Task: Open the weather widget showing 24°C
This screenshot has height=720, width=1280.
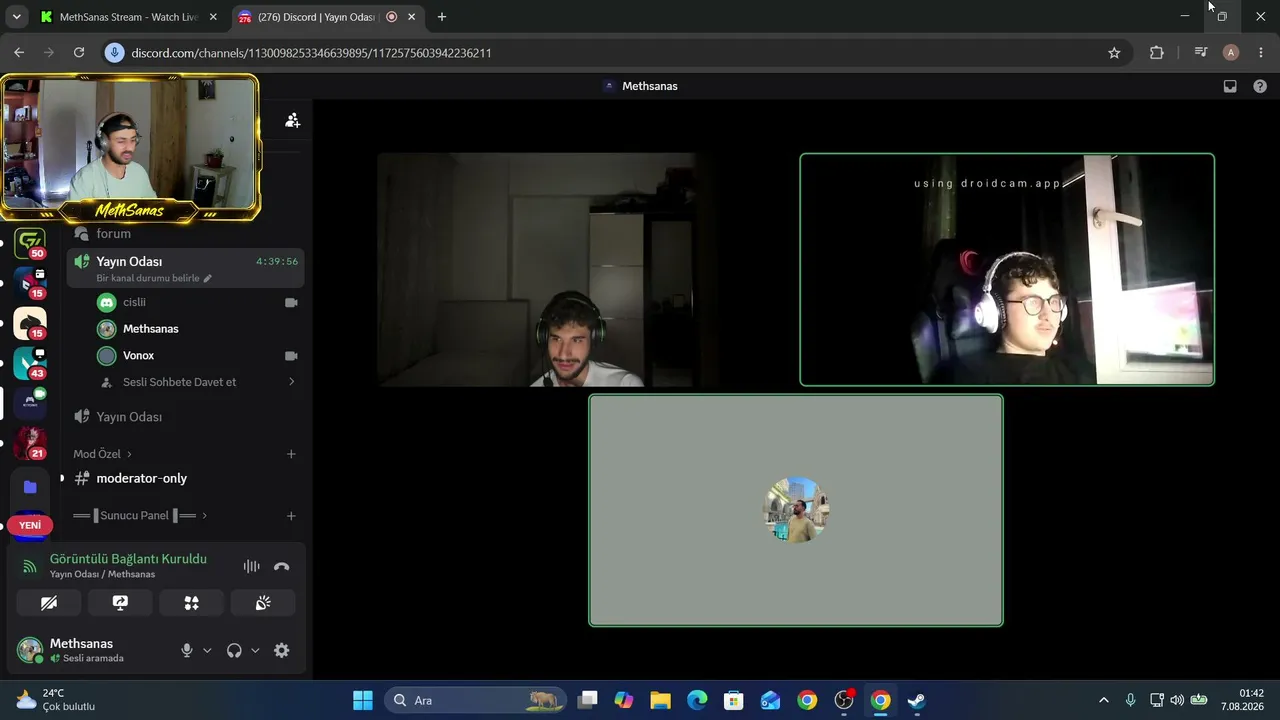Action: pos(56,700)
